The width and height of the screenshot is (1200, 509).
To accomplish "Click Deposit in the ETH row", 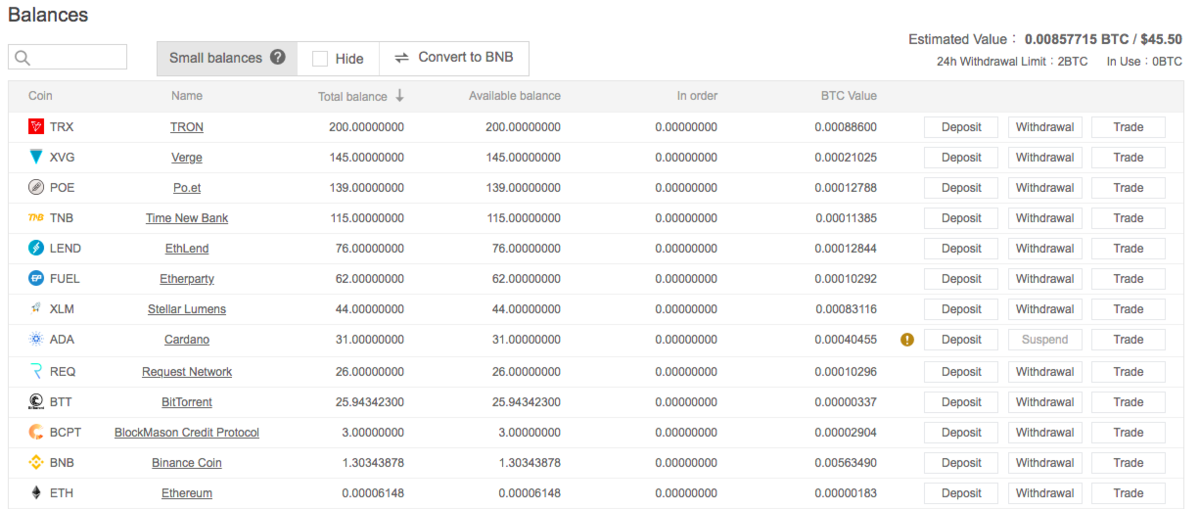I will click(x=961, y=493).
